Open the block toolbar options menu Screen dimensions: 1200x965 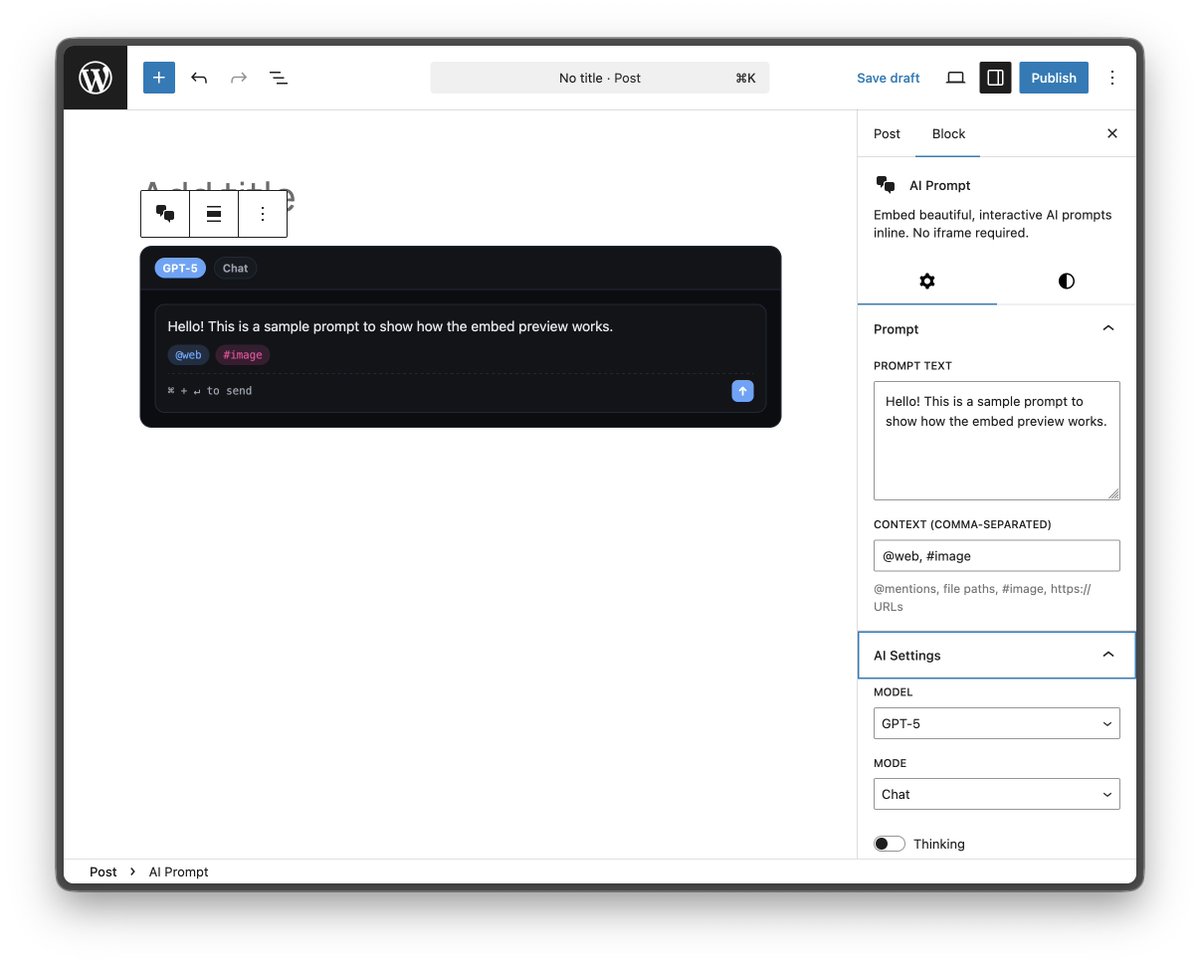pyautogui.click(x=262, y=213)
